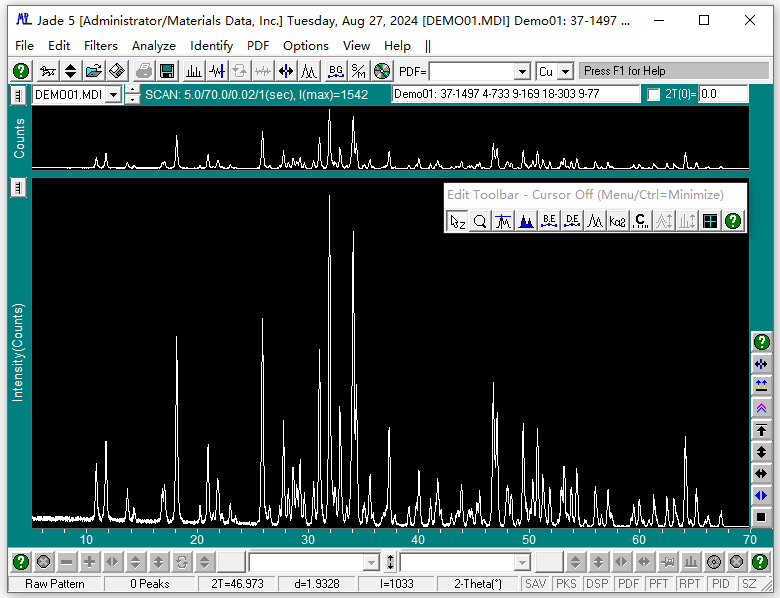780x598 pixels.
Task: Click the S/M search match icon
Action: coord(358,71)
